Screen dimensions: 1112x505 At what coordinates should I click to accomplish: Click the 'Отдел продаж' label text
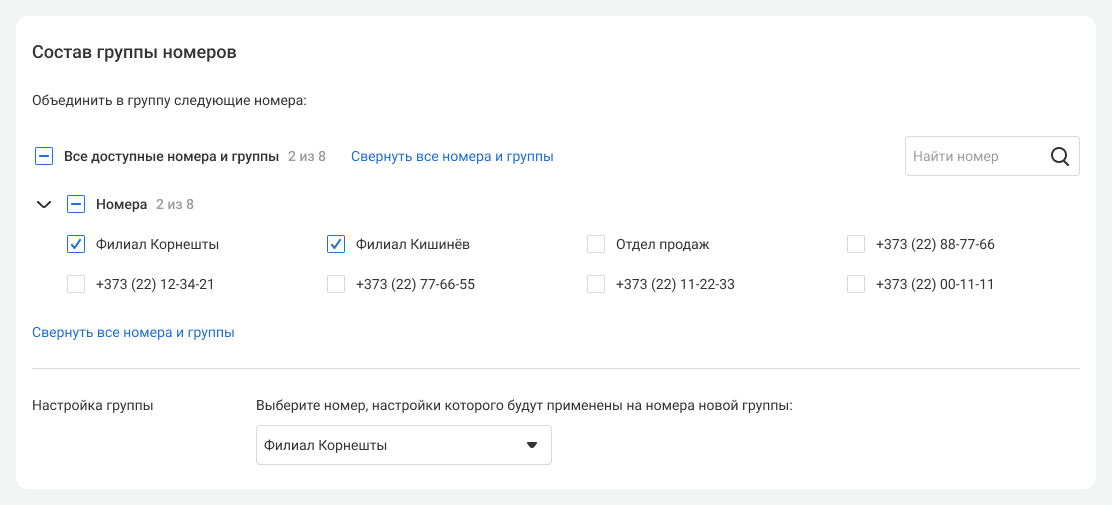(x=662, y=244)
